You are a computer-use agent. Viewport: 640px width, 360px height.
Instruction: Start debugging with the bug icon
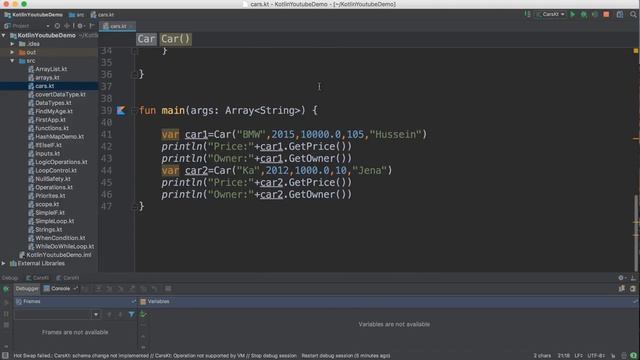pyautogui.click(x=584, y=14)
